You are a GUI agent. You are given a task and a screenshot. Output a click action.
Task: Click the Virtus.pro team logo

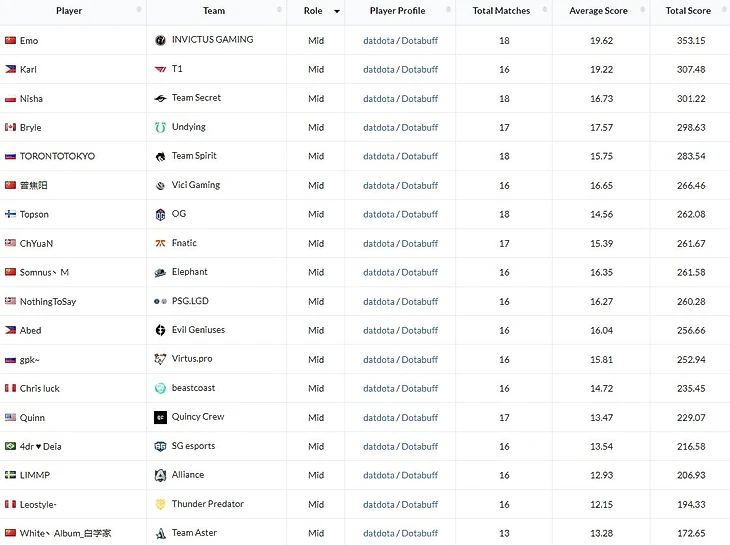point(161,359)
